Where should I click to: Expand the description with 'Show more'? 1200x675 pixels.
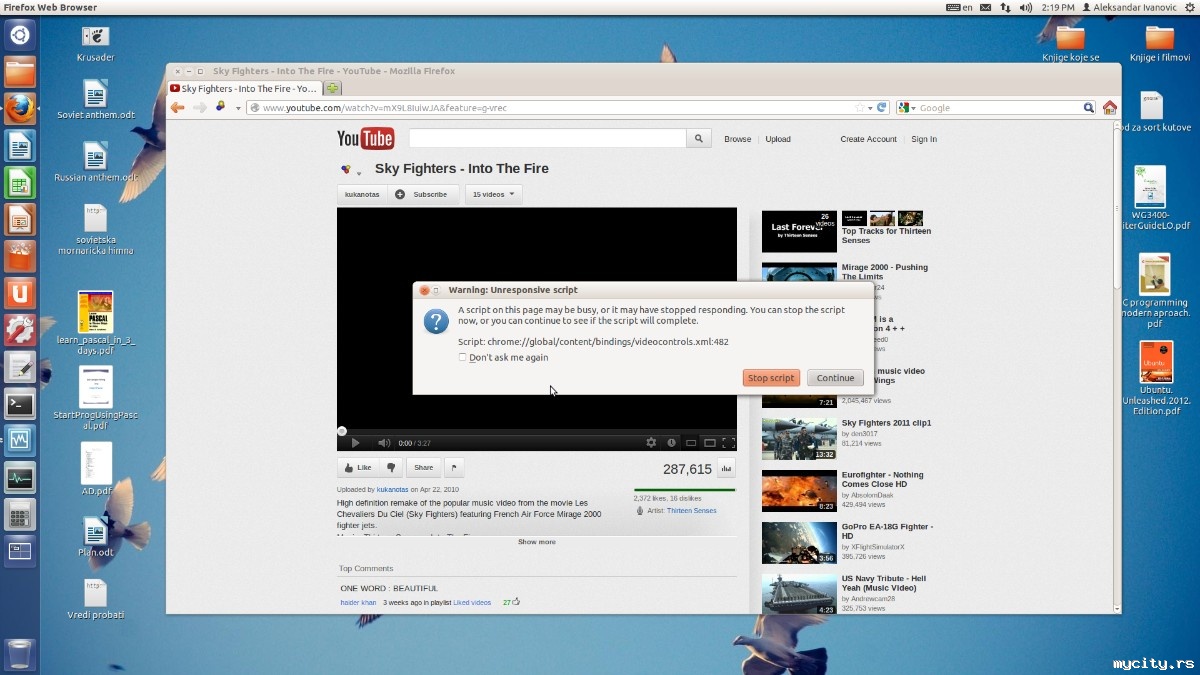tap(536, 542)
